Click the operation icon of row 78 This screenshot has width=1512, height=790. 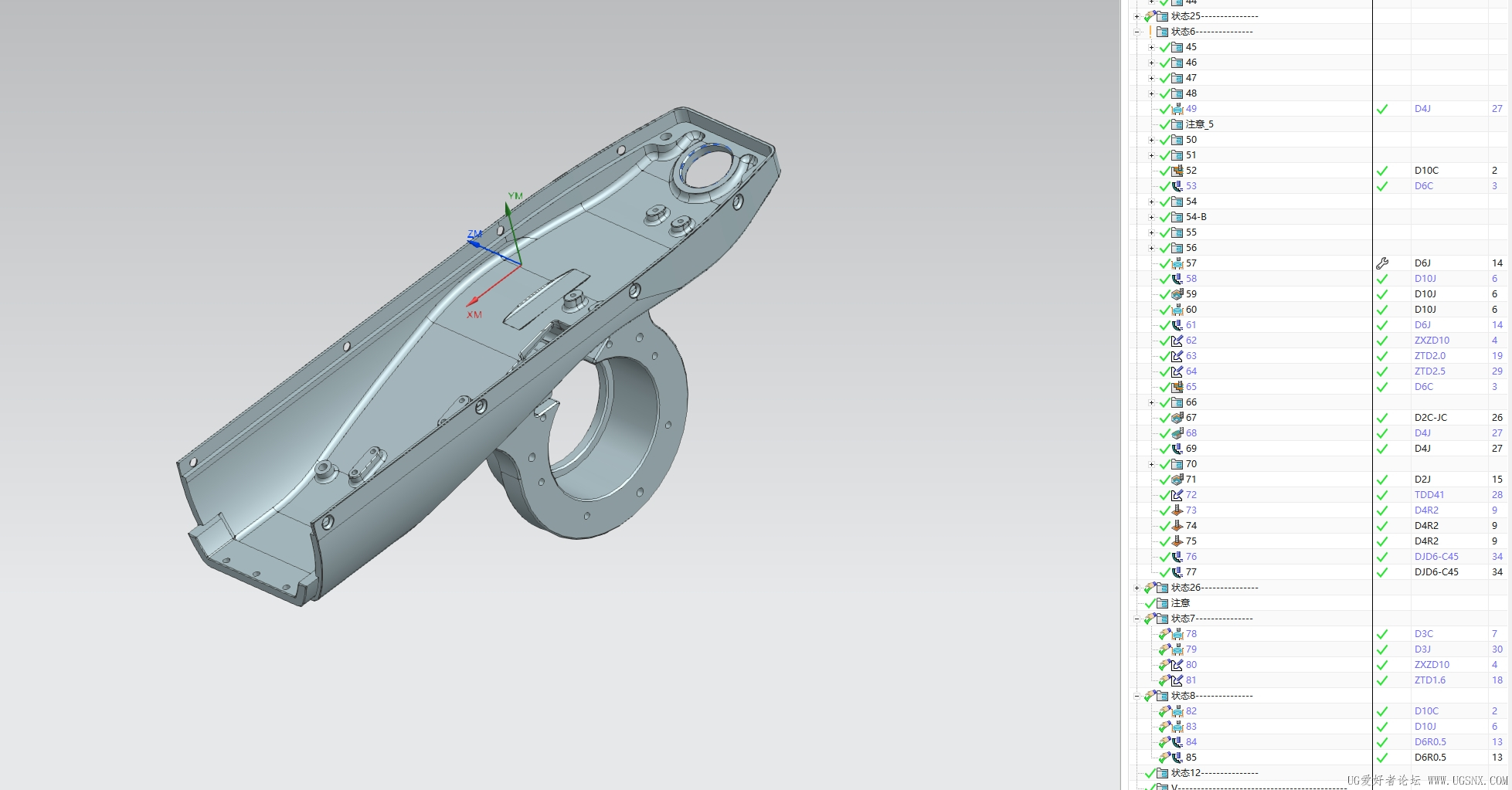click(x=1177, y=634)
